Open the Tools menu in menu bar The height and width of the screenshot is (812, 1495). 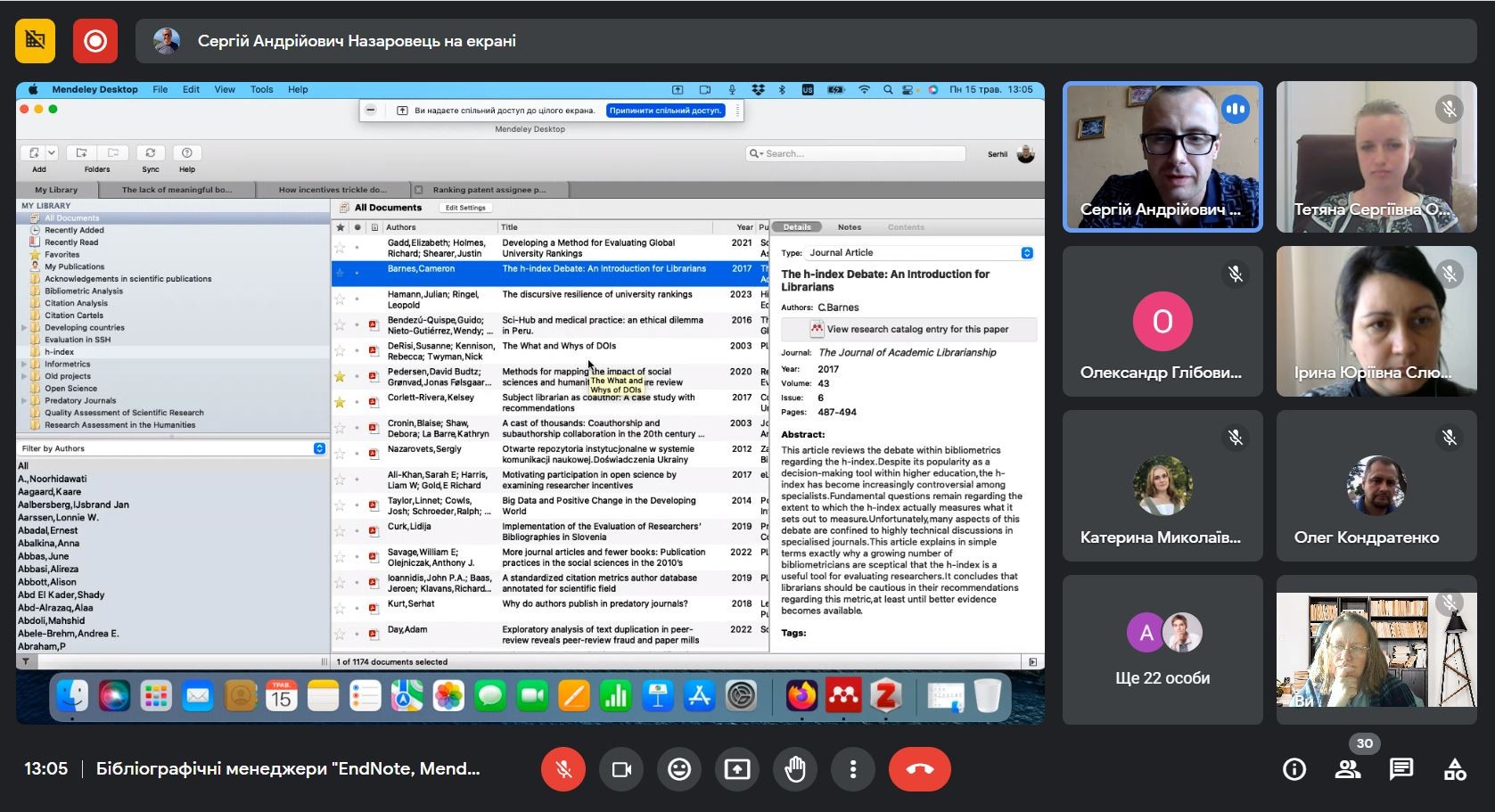pyautogui.click(x=261, y=89)
